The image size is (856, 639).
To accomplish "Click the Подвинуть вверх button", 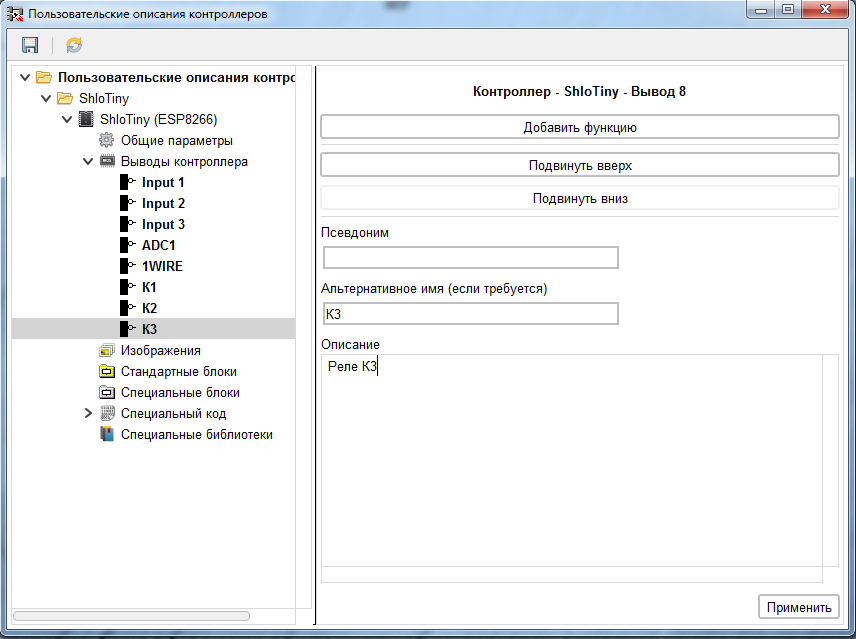I will pyautogui.click(x=580, y=165).
